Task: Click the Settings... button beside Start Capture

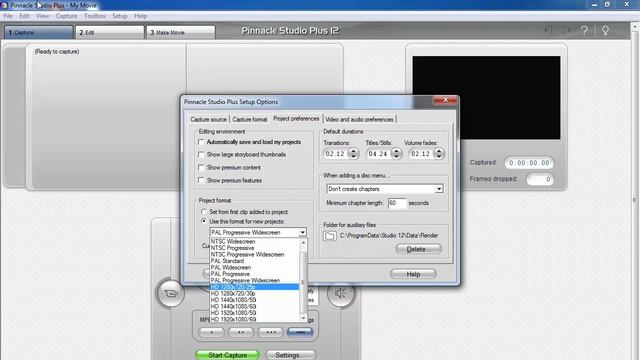Action: (x=290, y=355)
